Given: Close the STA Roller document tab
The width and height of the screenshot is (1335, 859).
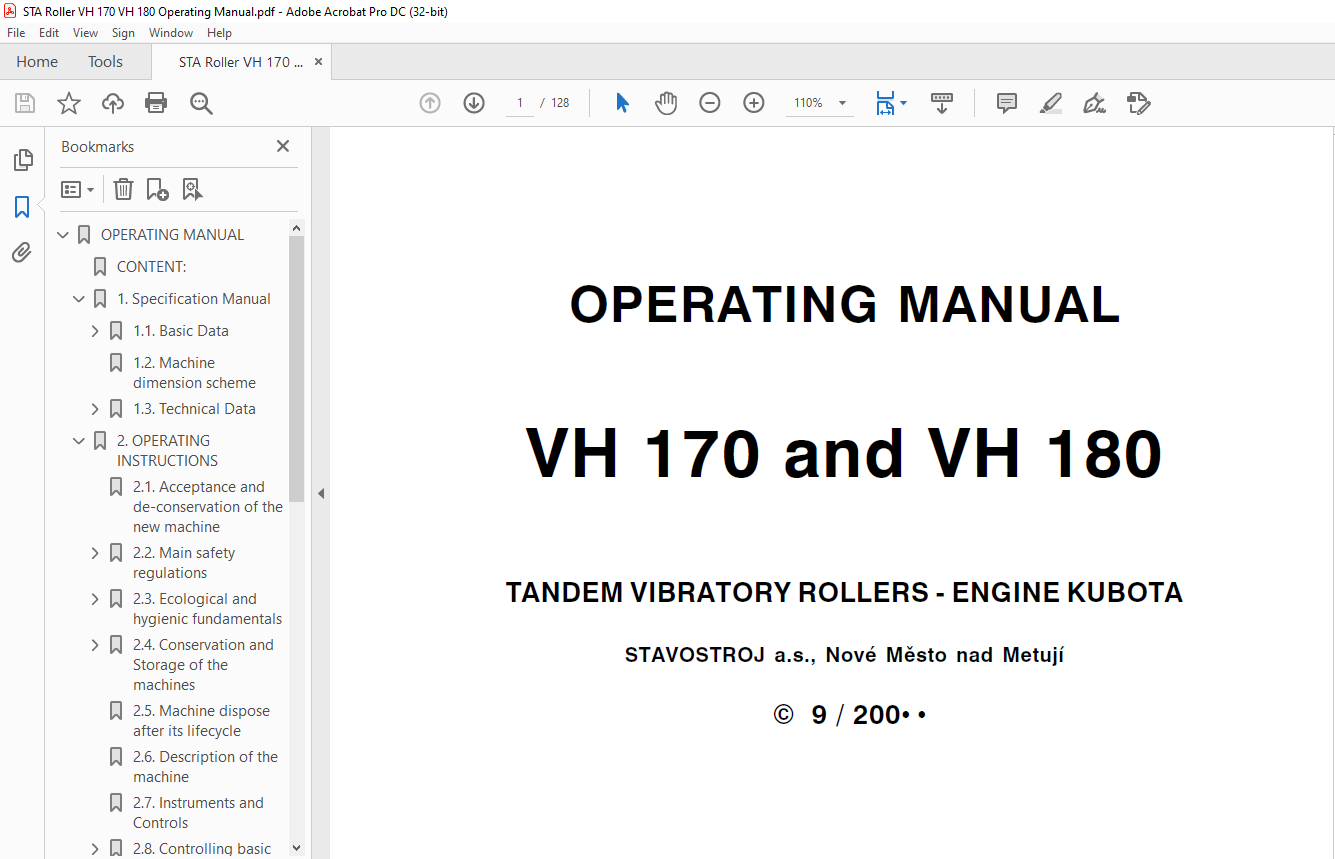Looking at the screenshot, I should click(x=319, y=62).
